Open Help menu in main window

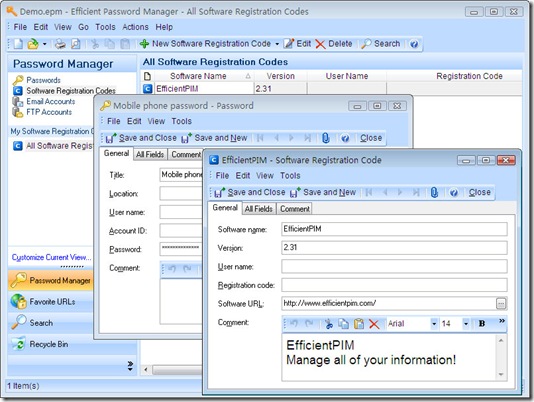point(164,27)
